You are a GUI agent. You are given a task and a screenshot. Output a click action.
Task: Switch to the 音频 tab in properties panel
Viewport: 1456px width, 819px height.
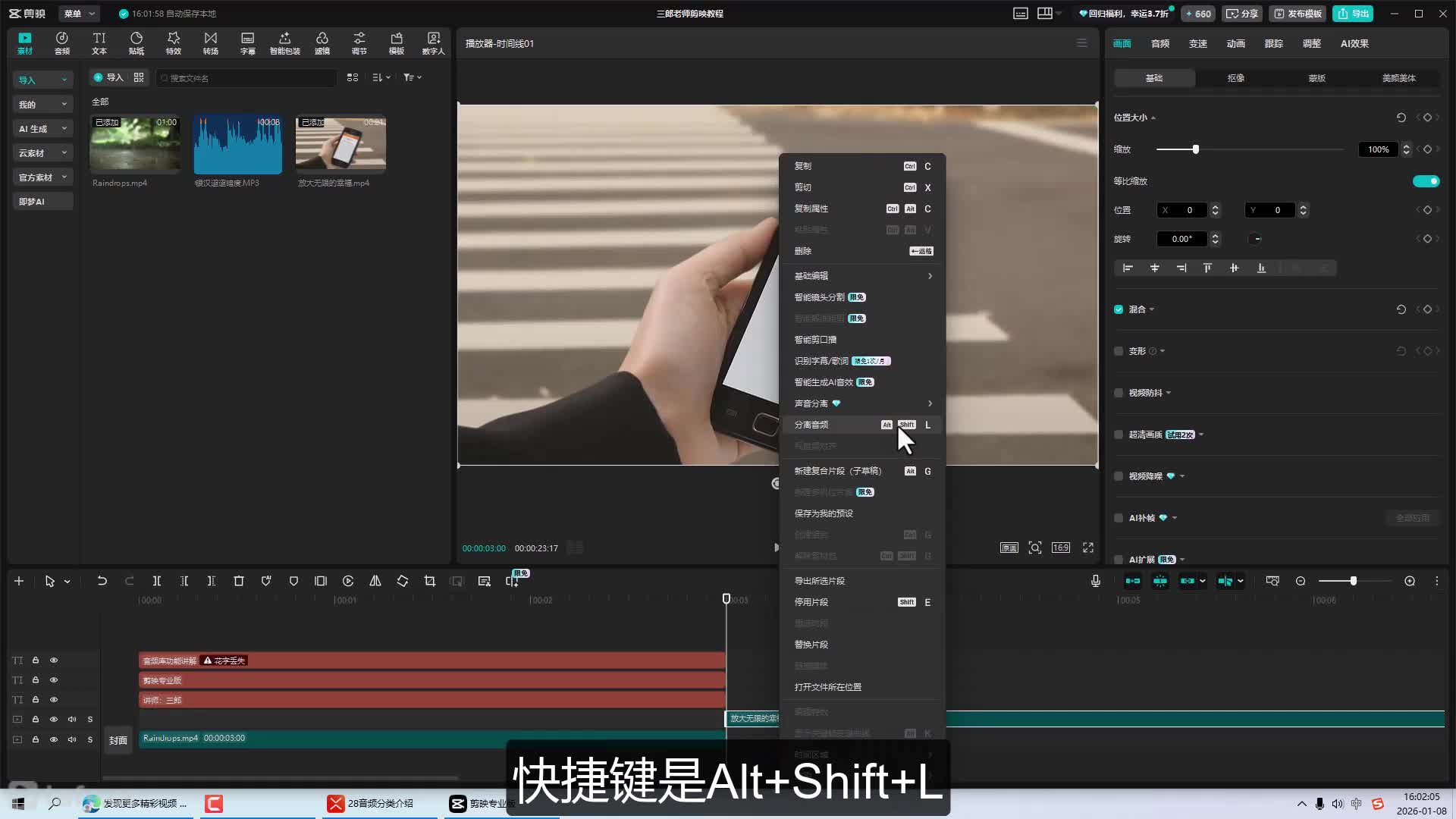pos(1159,43)
